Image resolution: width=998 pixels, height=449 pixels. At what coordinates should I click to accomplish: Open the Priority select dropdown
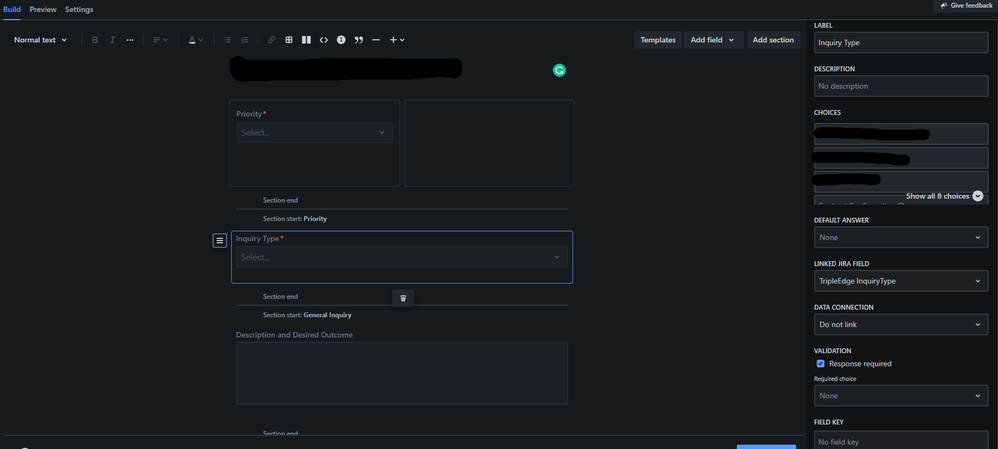pos(314,132)
